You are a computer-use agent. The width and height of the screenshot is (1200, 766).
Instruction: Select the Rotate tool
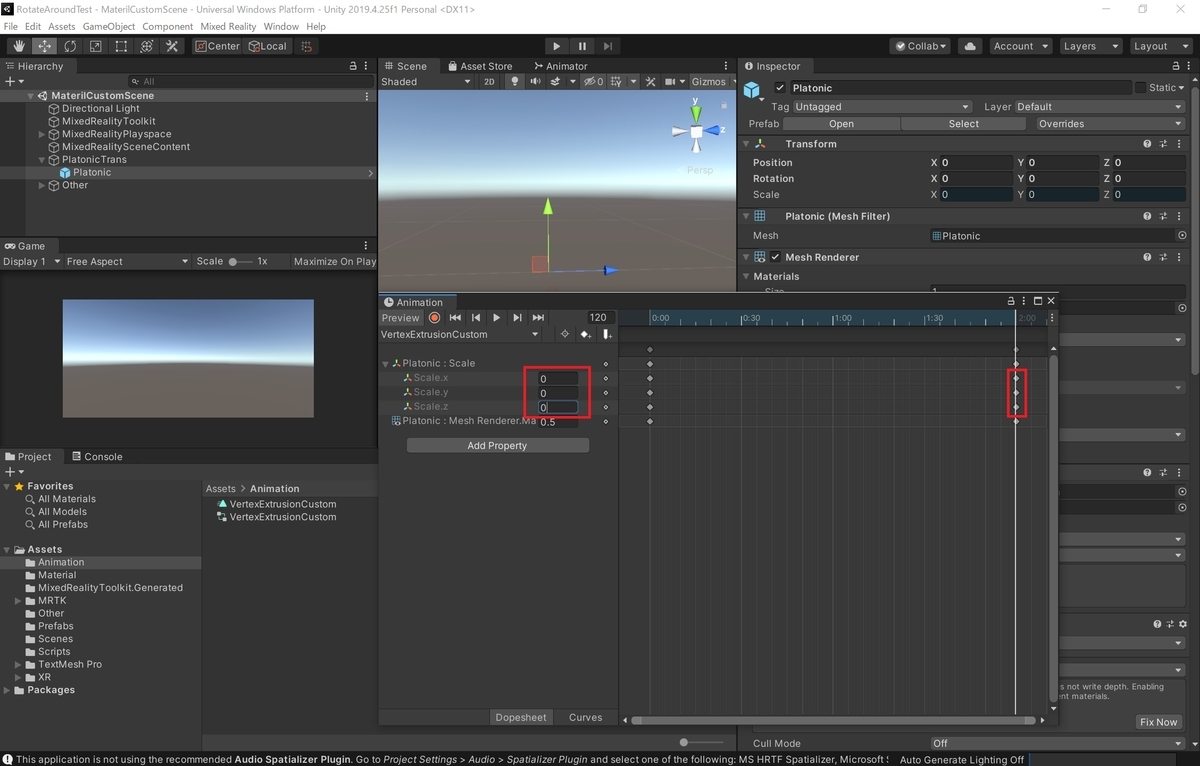(x=70, y=46)
